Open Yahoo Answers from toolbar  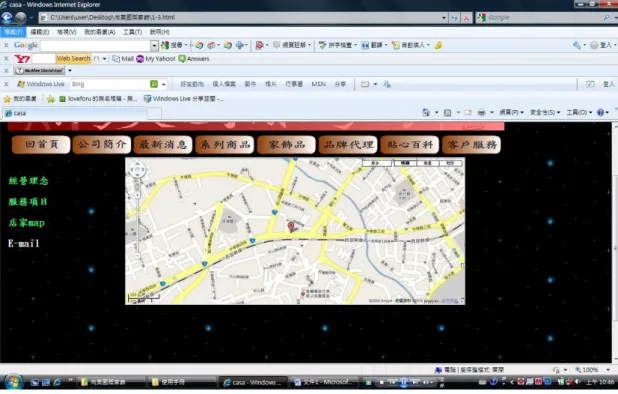(194, 59)
